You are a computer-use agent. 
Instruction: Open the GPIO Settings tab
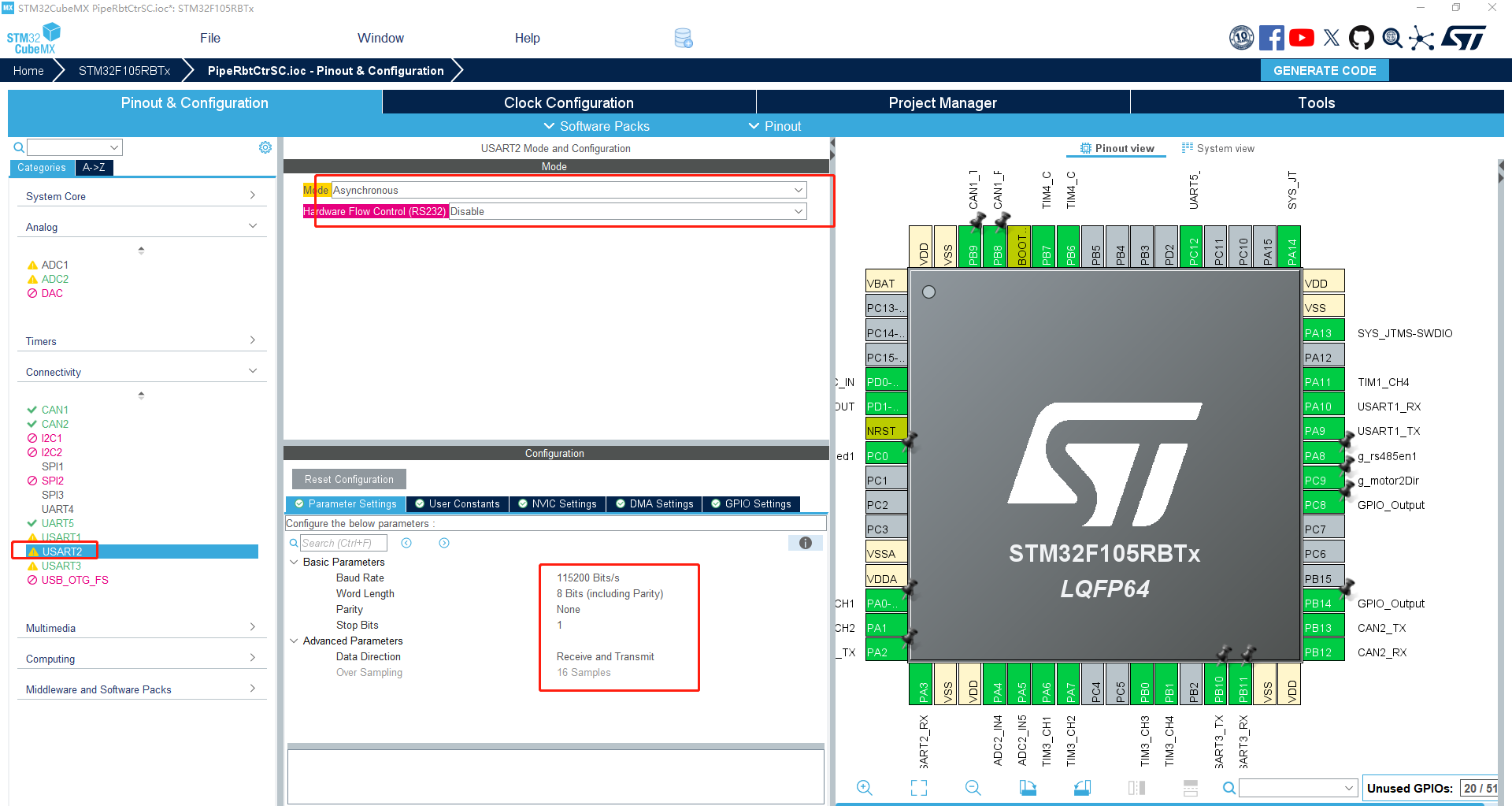751,503
